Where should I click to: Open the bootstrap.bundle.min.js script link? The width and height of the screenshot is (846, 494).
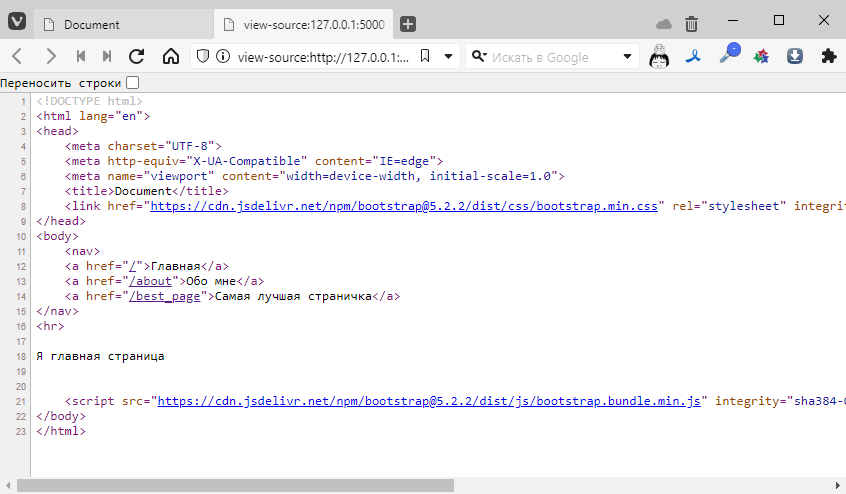pyautogui.click(x=428, y=401)
